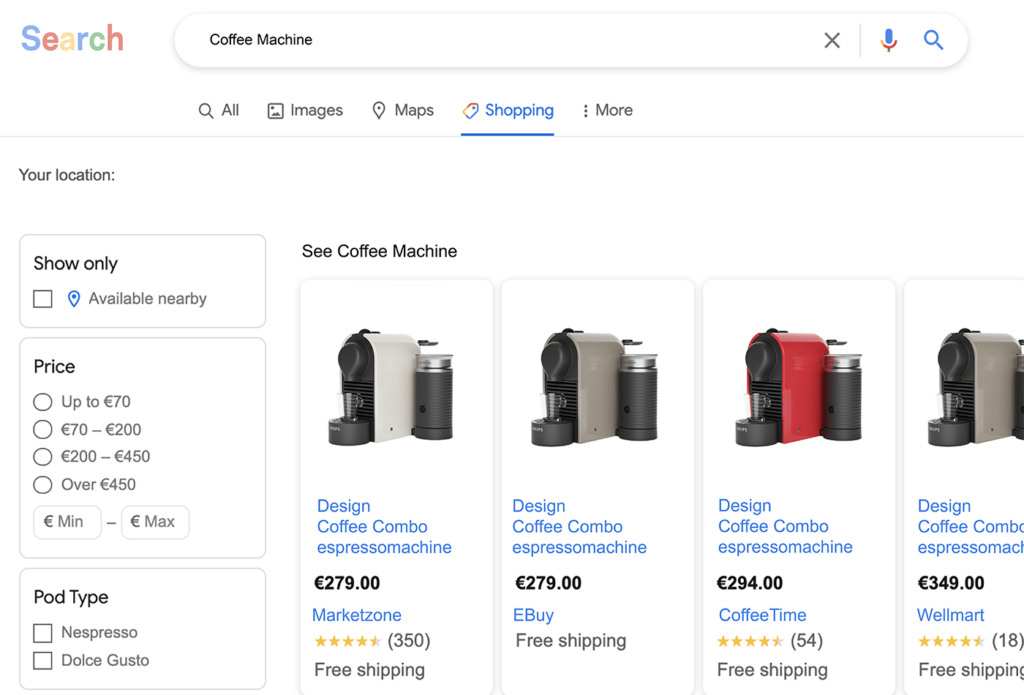Open the CoffeeTime listing's product title link
This screenshot has width=1024, height=695.
pos(785,526)
